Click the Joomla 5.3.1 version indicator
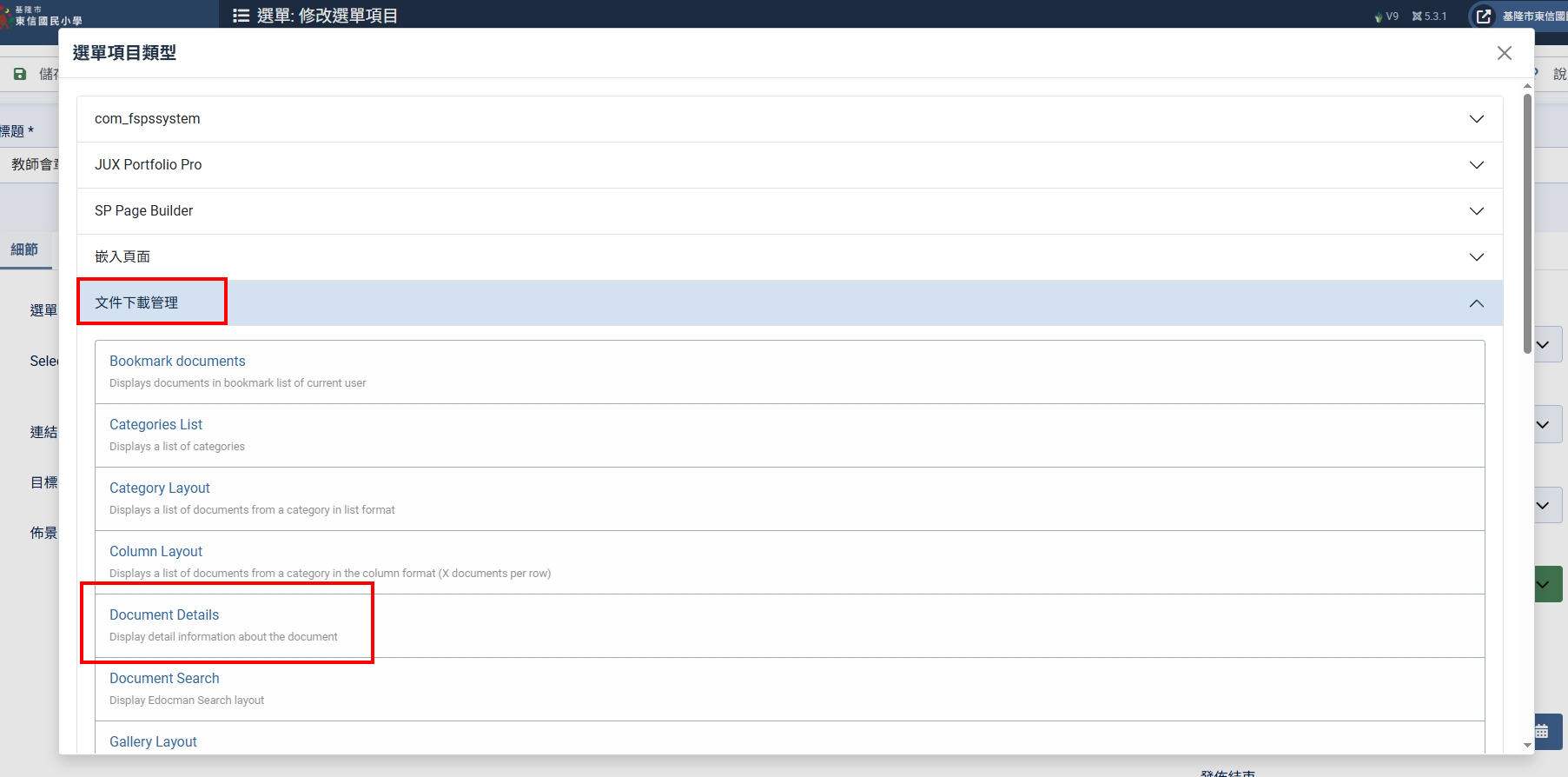The height and width of the screenshot is (777, 1568). point(1429,16)
